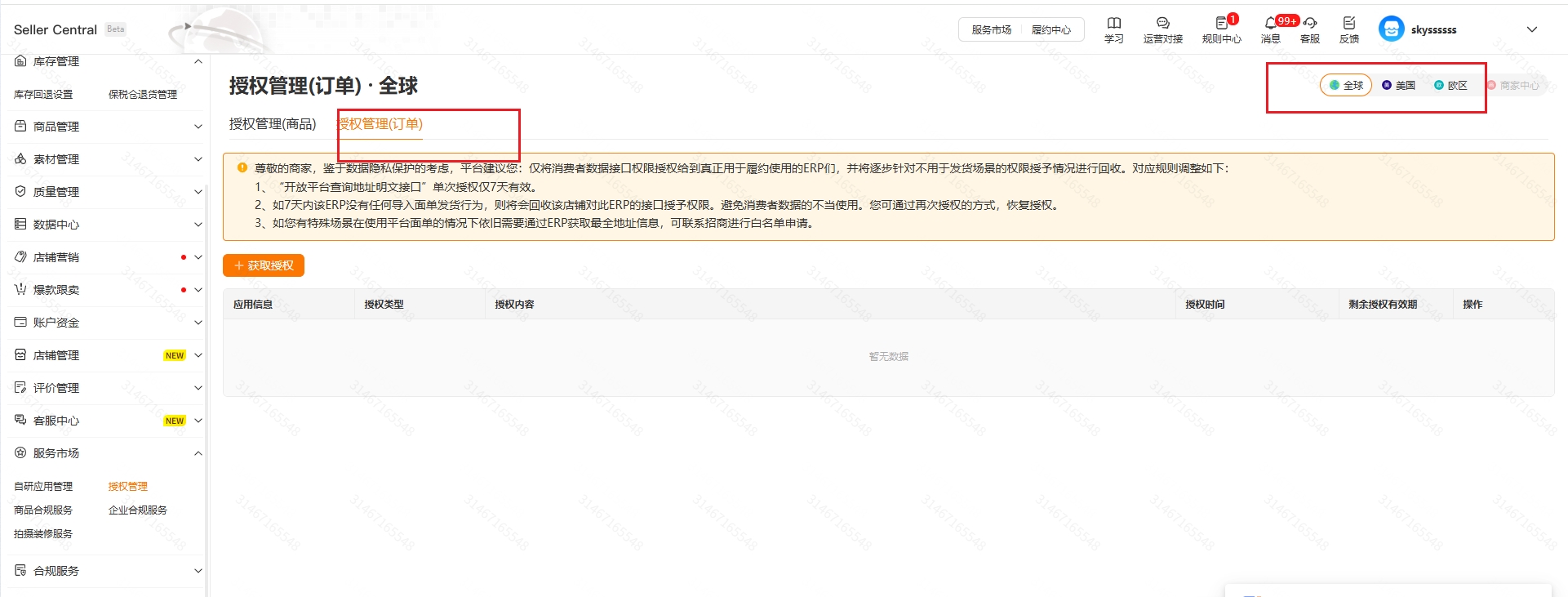Click the 服务市场 star icon in sidebar
1568x597 pixels.
tap(20, 453)
